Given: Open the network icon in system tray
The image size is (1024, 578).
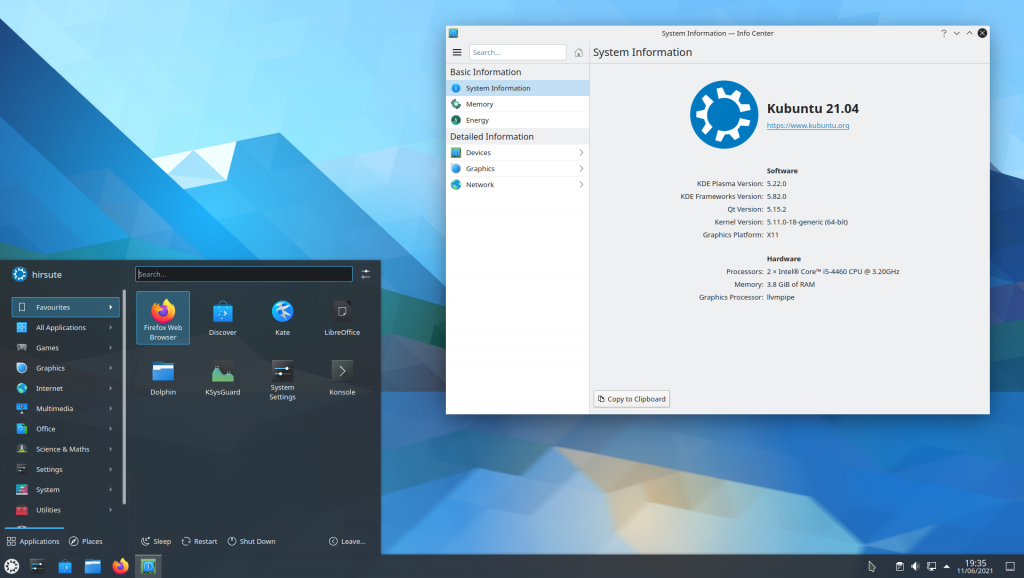Looking at the screenshot, I should click(x=931, y=566).
